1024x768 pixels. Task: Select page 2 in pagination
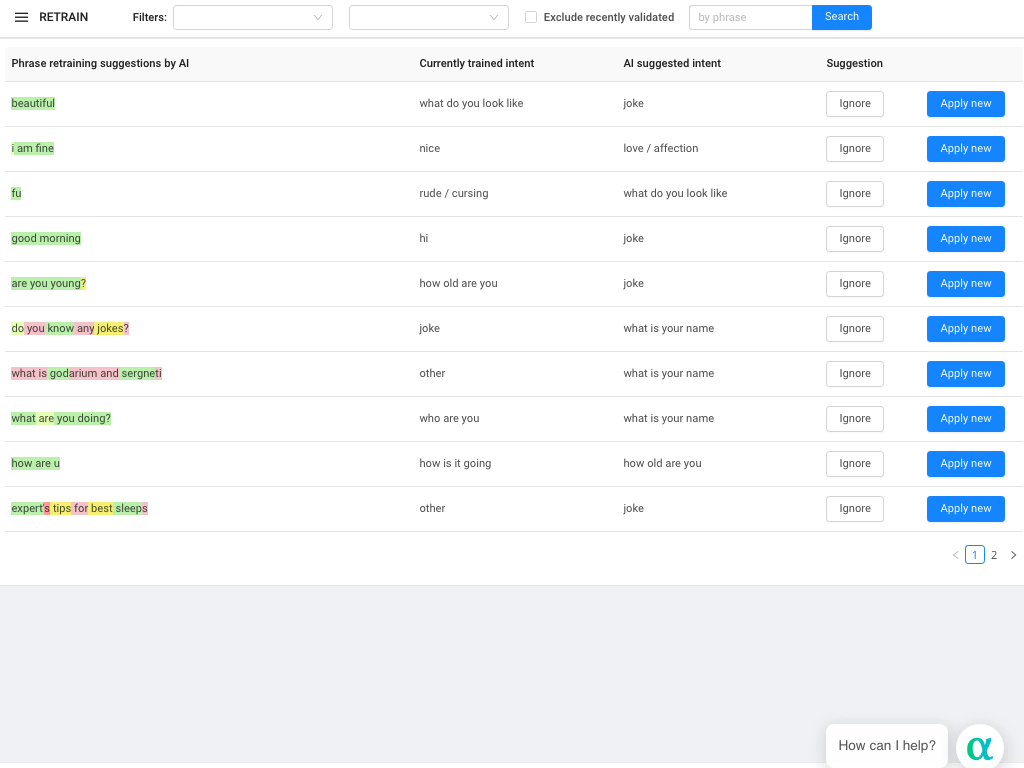994,555
